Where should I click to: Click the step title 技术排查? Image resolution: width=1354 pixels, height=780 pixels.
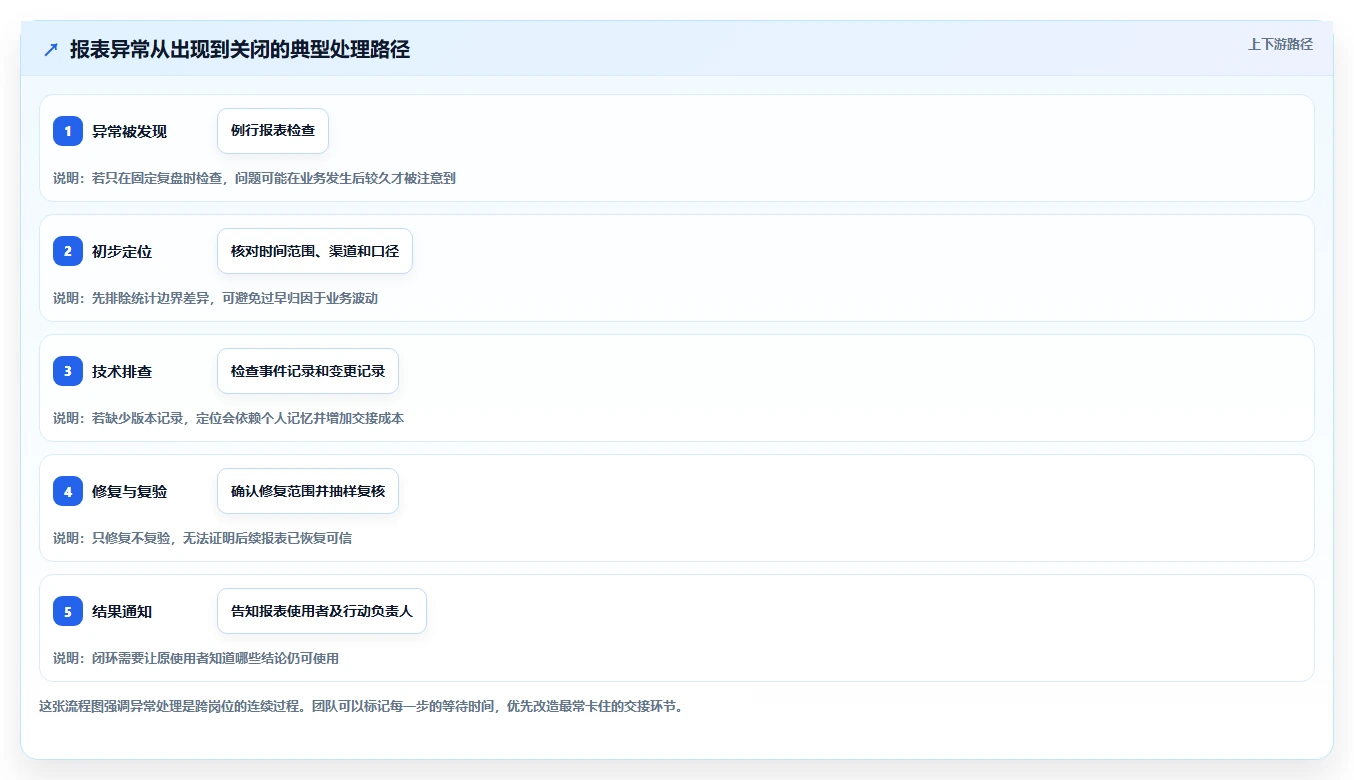click(122, 371)
